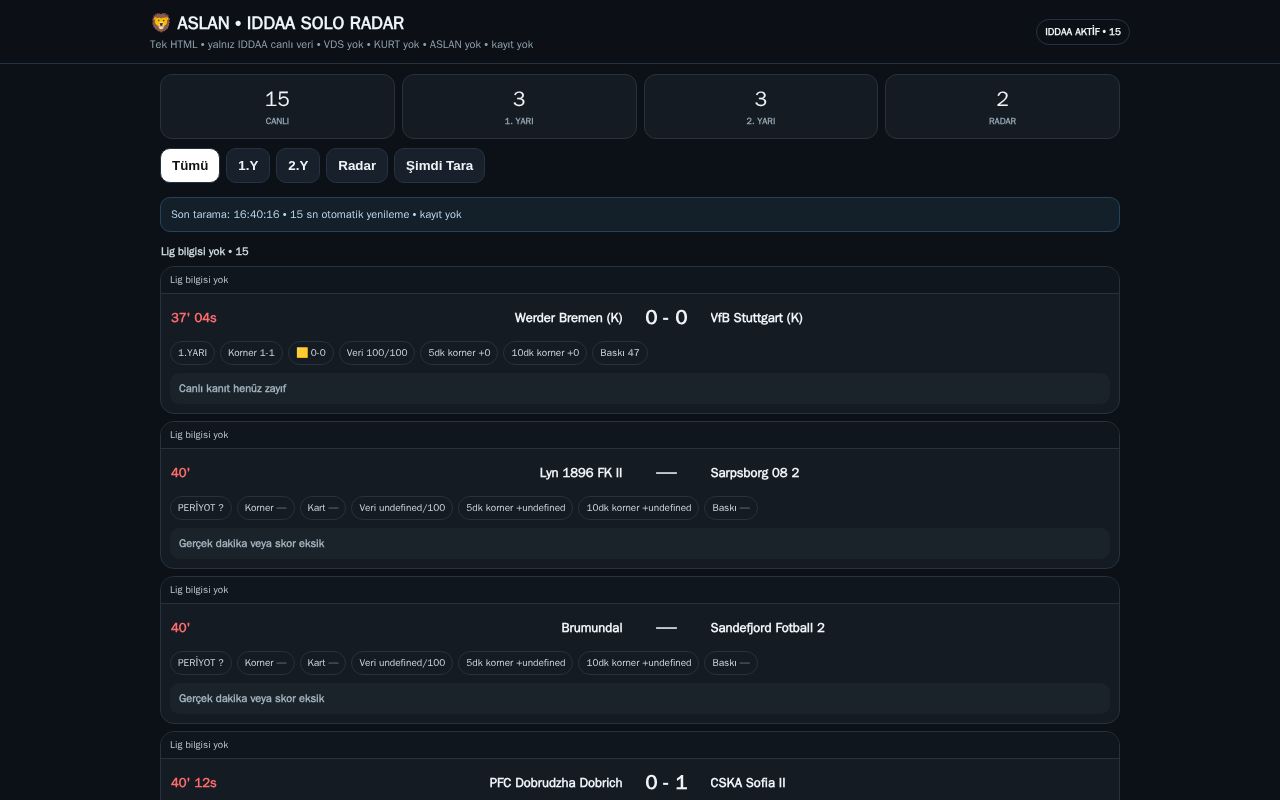Switch to the 1.Y filter tab
Viewport: 1280px width, 800px height.
point(248,166)
